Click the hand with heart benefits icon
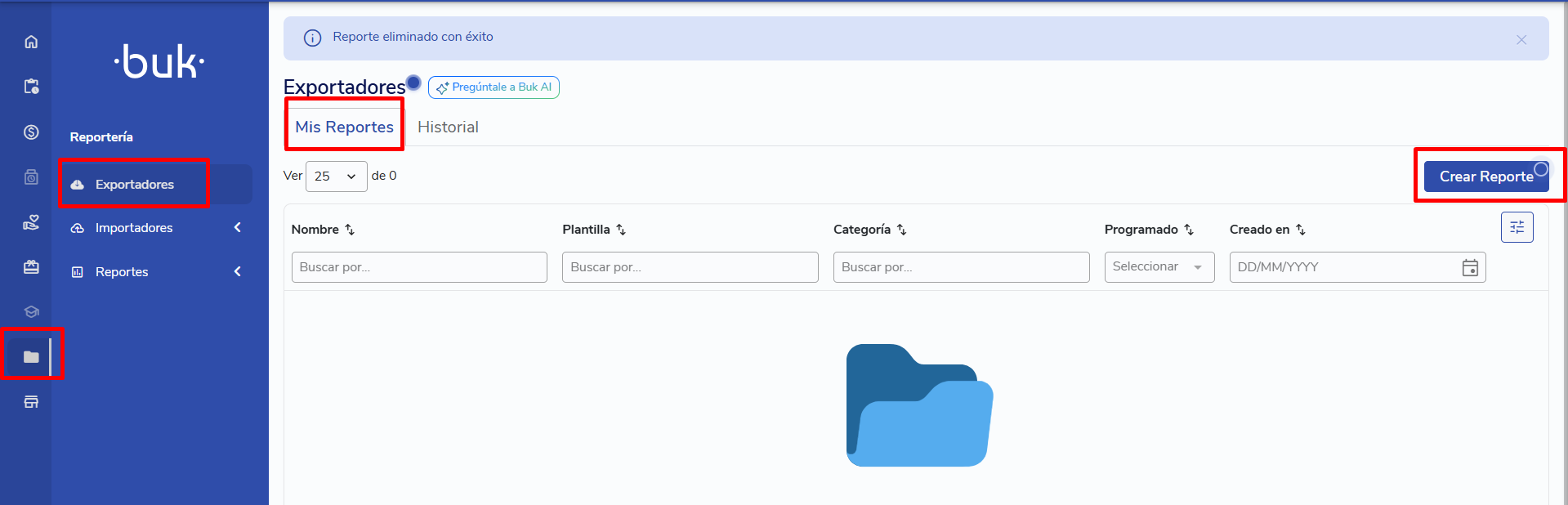 [31, 222]
